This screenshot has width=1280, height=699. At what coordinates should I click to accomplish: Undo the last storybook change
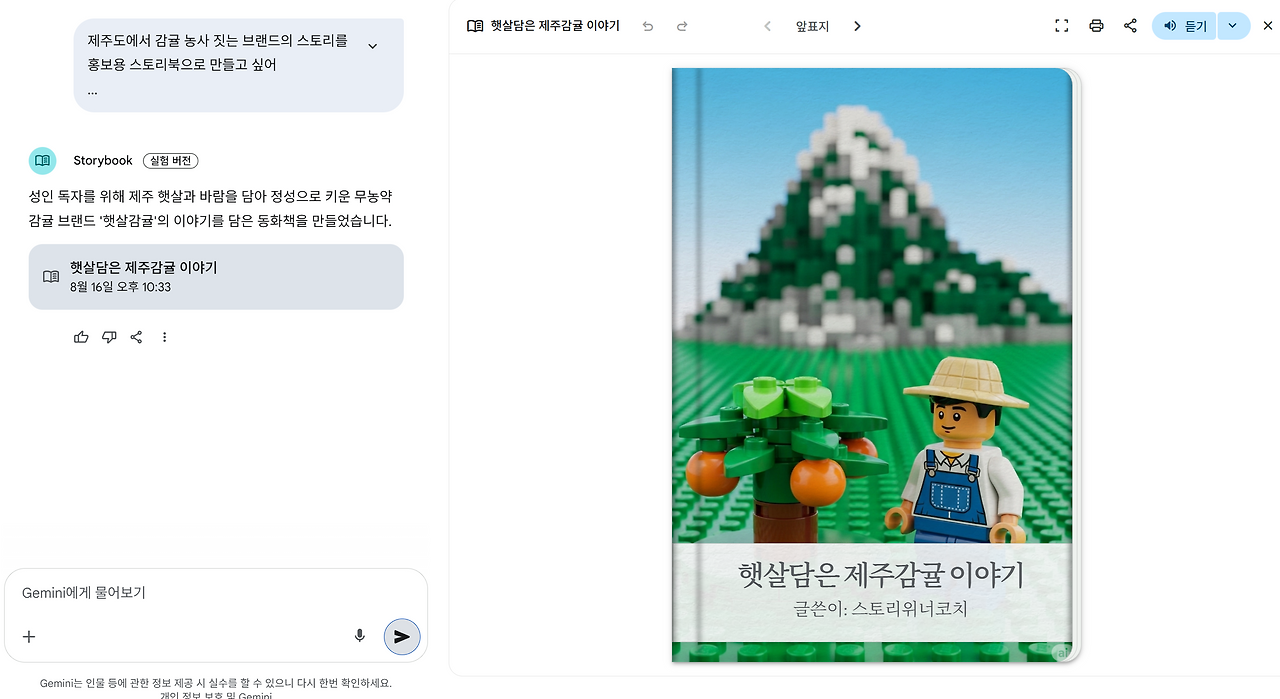648,26
